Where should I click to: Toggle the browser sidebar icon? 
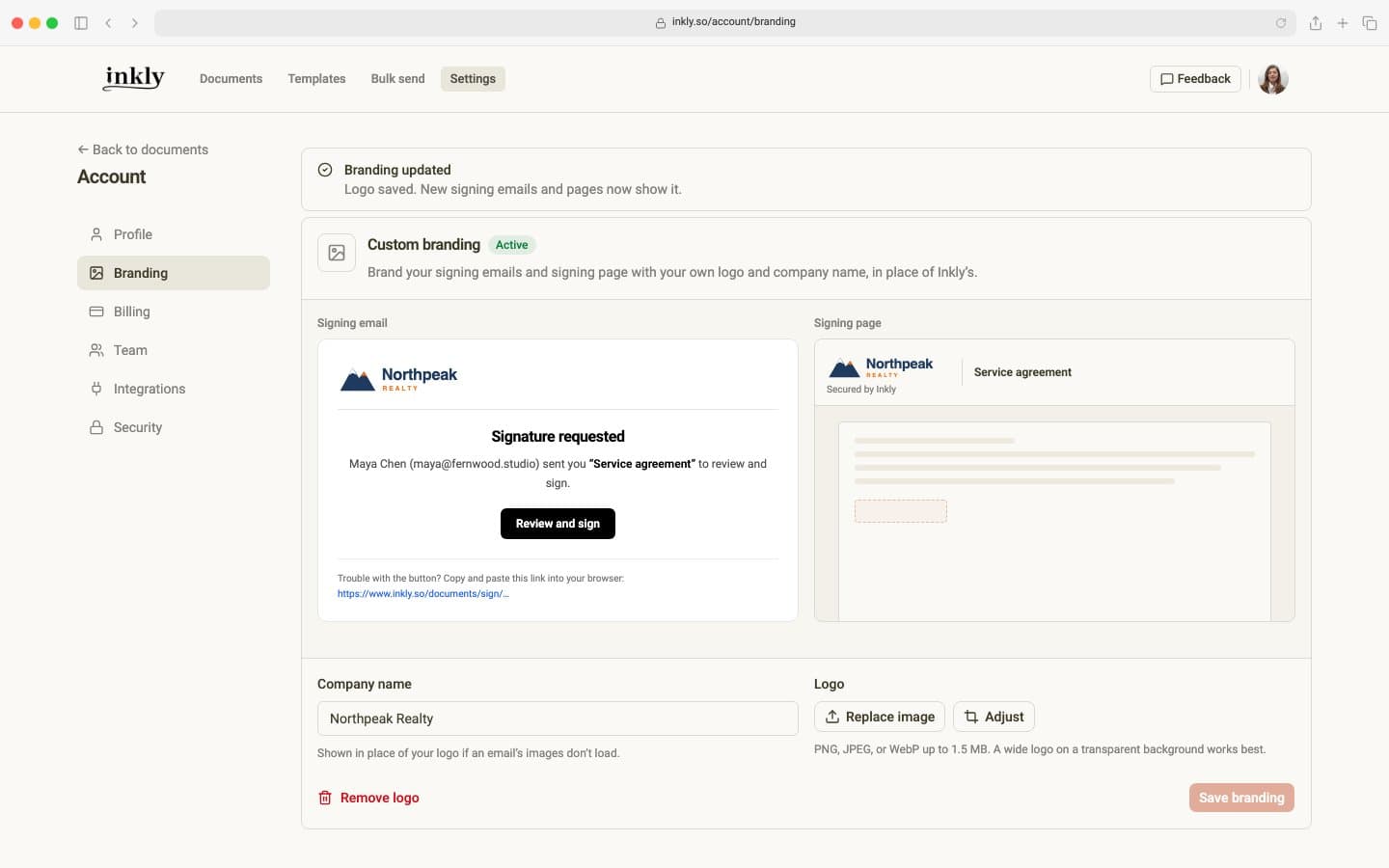pos(81,23)
